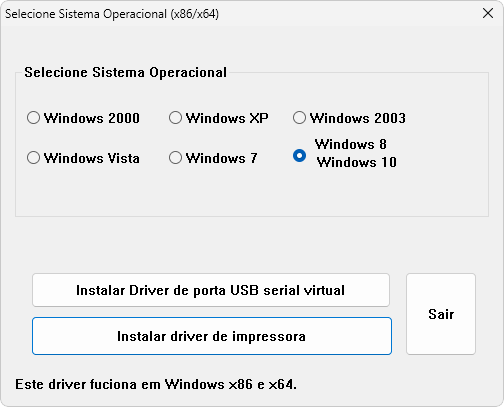Click the Windows 10 label text
The width and height of the screenshot is (504, 407).
pyautogui.click(x=357, y=162)
